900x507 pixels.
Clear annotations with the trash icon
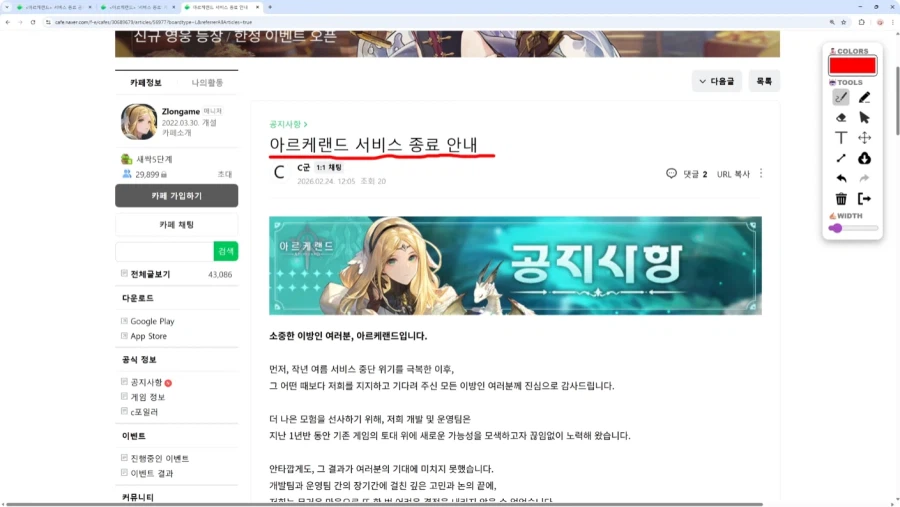[841, 199]
